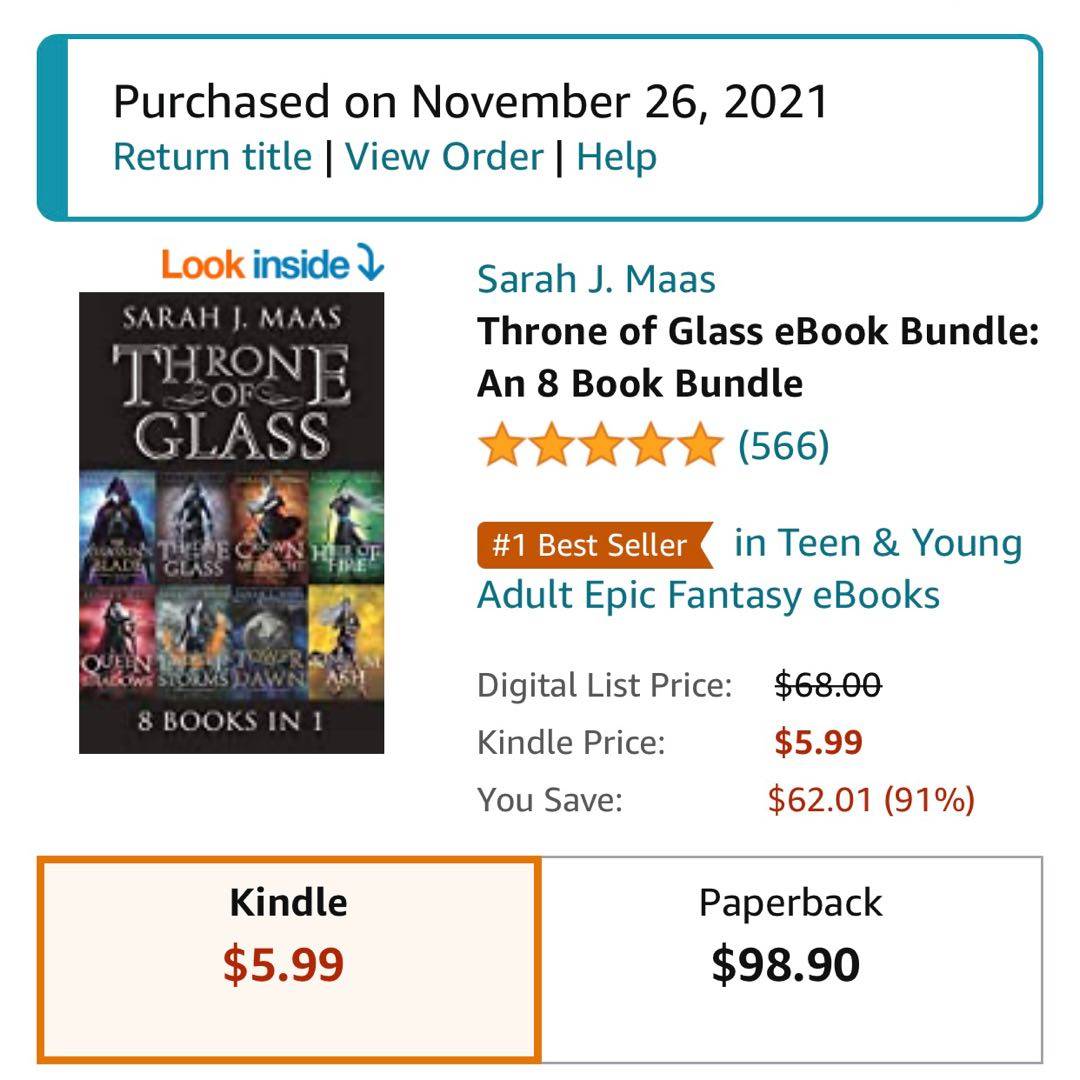Screen dimensions: 1080x1080
Task: Click the crossed-out $68.00 list price
Action: pos(828,686)
